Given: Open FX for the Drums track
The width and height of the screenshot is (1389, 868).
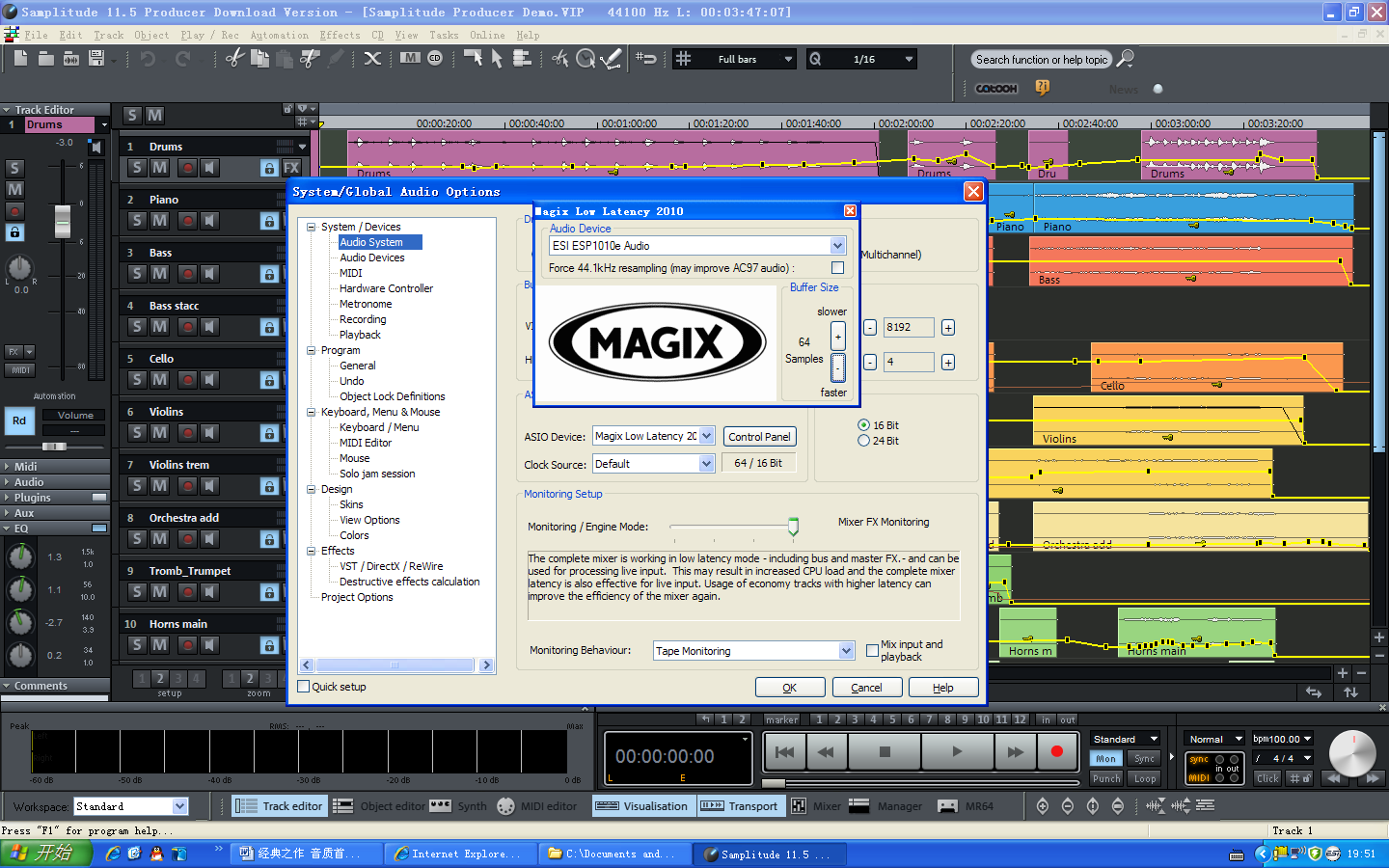Looking at the screenshot, I should pos(291,168).
